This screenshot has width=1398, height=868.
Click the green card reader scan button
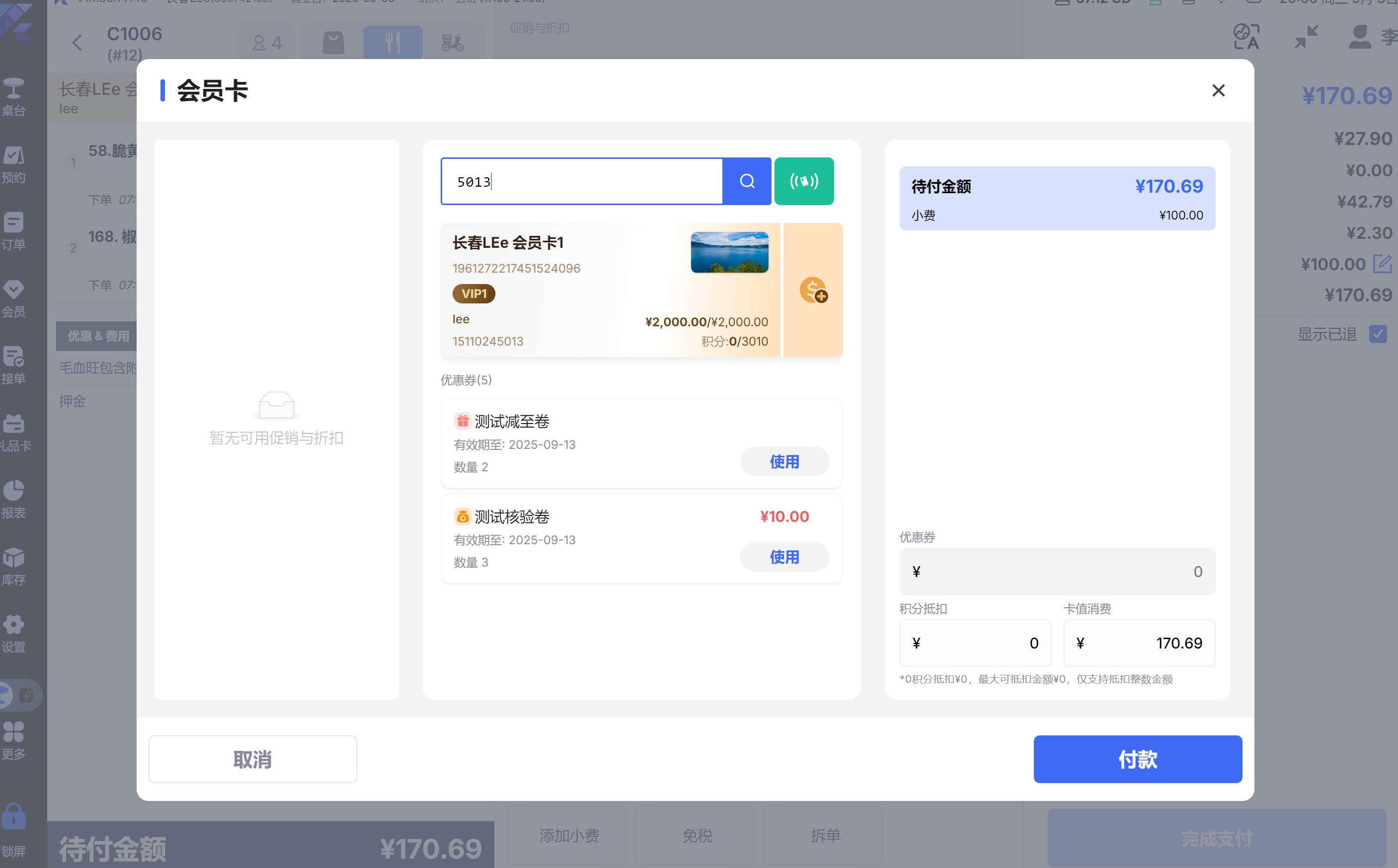(803, 181)
